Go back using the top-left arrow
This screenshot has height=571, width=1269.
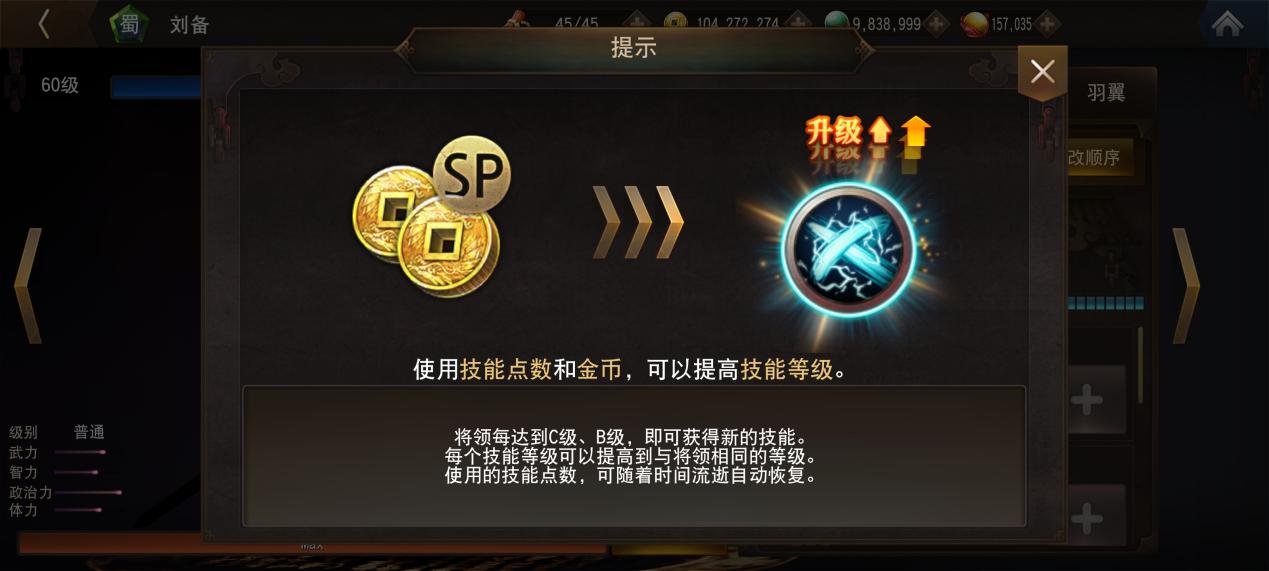pos(43,23)
